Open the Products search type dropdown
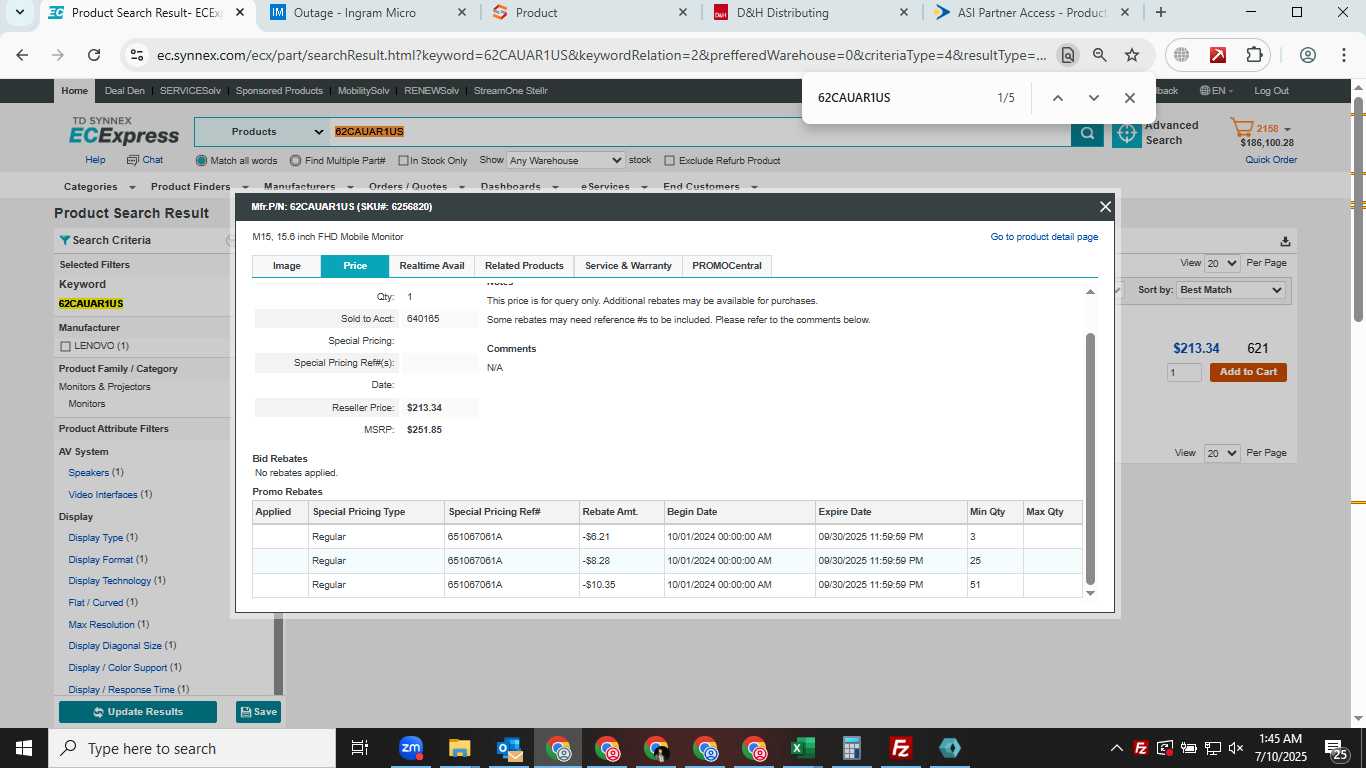The width and height of the screenshot is (1366, 768). click(x=262, y=132)
